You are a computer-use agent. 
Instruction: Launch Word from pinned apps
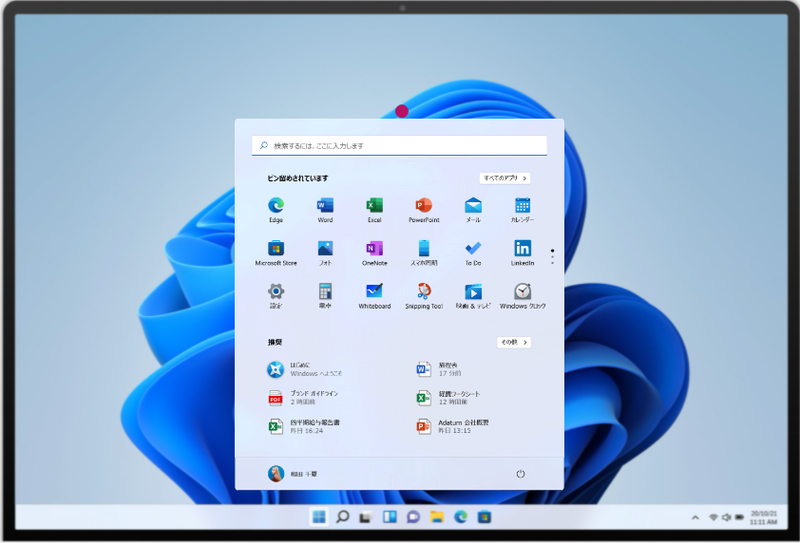[x=325, y=210]
